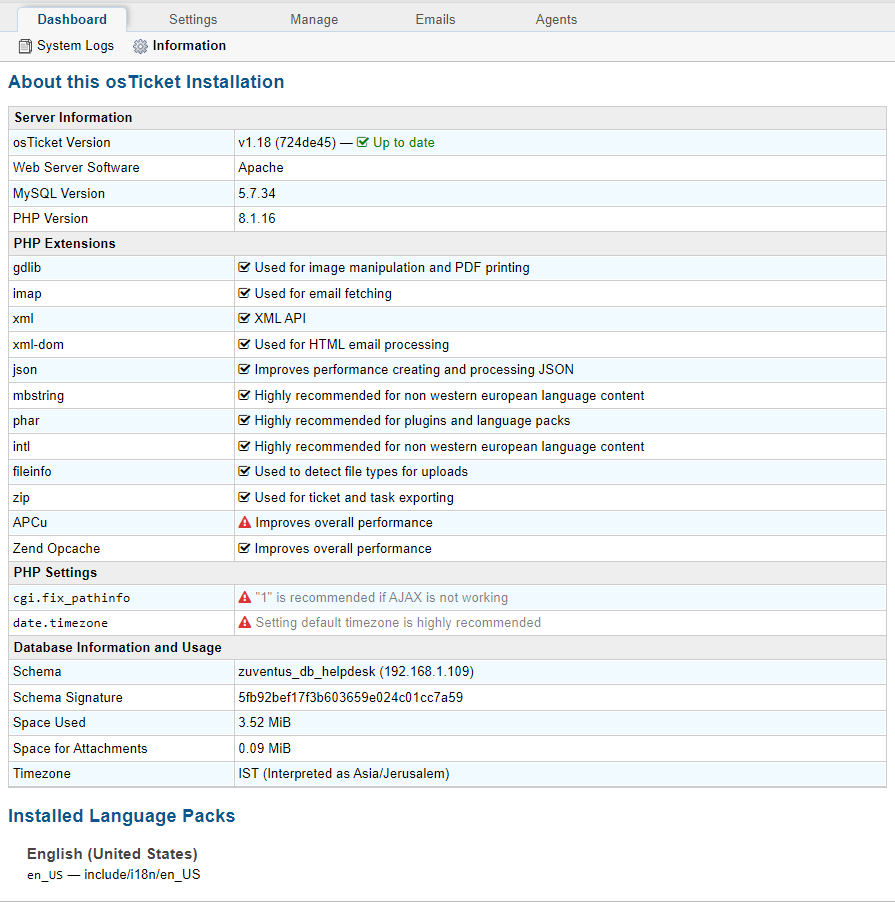This screenshot has height=902, width=895.
Task: Click the gdlib extension name
Action: tap(27, 267)
